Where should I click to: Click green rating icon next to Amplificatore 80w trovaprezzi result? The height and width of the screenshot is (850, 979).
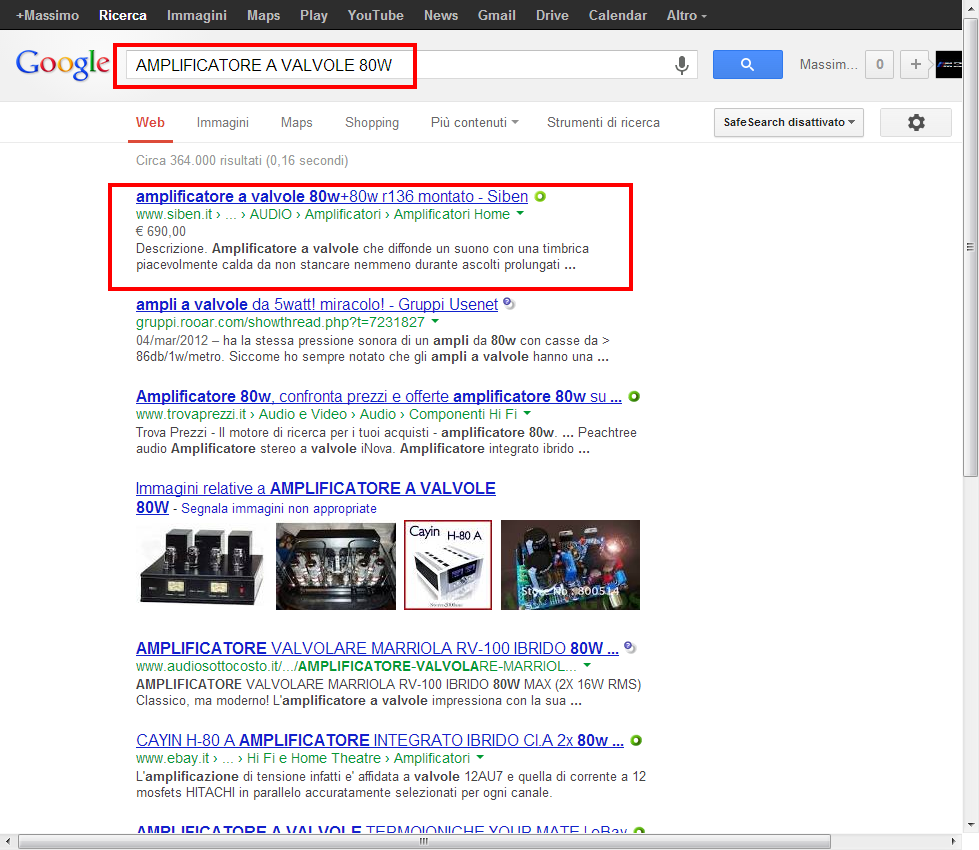tap(634, 396)
